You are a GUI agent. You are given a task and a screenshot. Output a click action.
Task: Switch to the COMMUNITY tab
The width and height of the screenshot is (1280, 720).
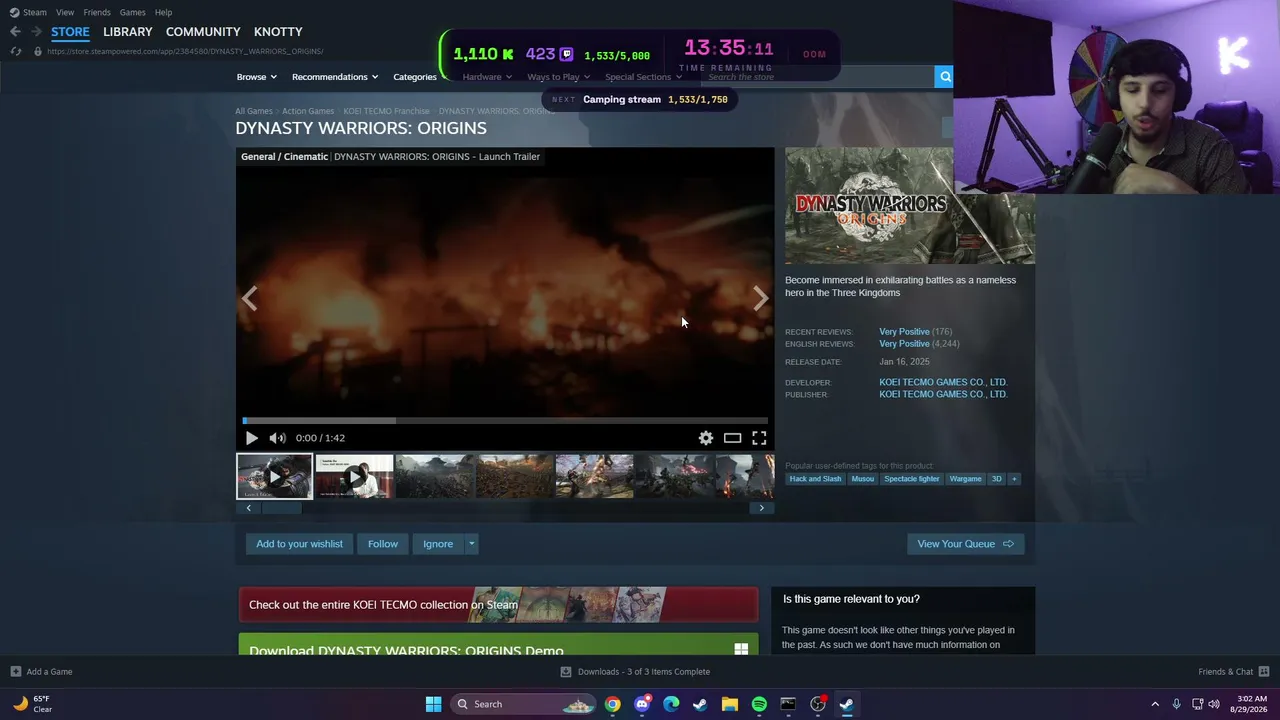coord(203,32)
